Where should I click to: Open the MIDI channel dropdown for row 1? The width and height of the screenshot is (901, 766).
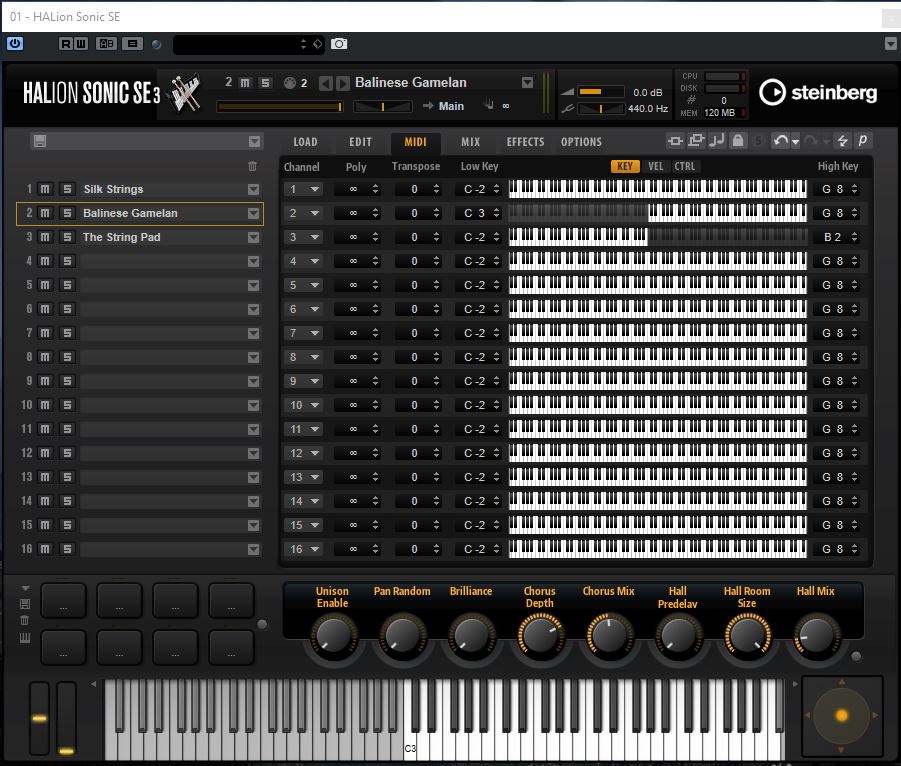pyautogui.click(x=303, y=189)
